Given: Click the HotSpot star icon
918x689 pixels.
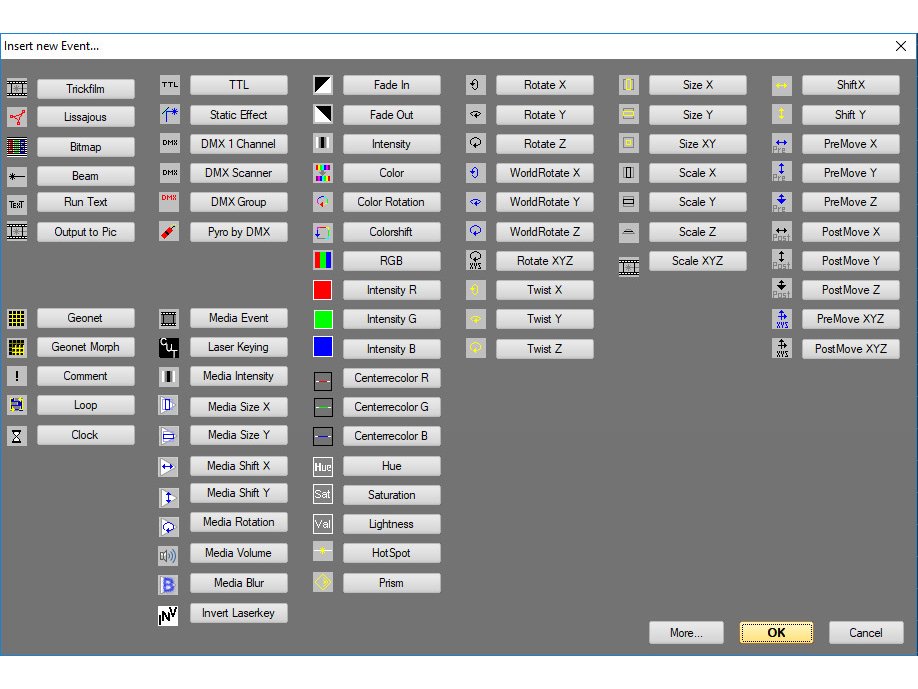Looking at the screenshot, I should [x=323, y=551].
